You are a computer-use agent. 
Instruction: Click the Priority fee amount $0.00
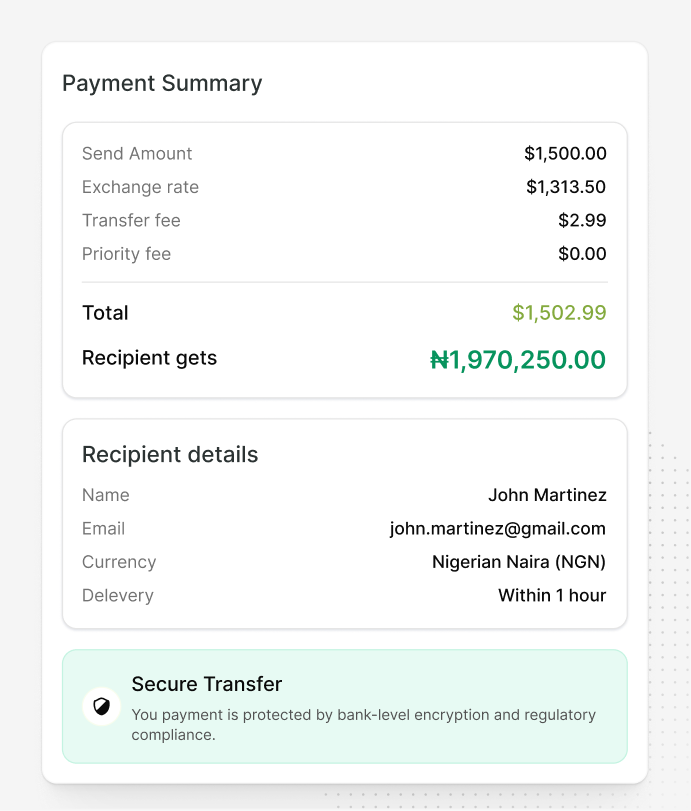click(x=582, y=254)
